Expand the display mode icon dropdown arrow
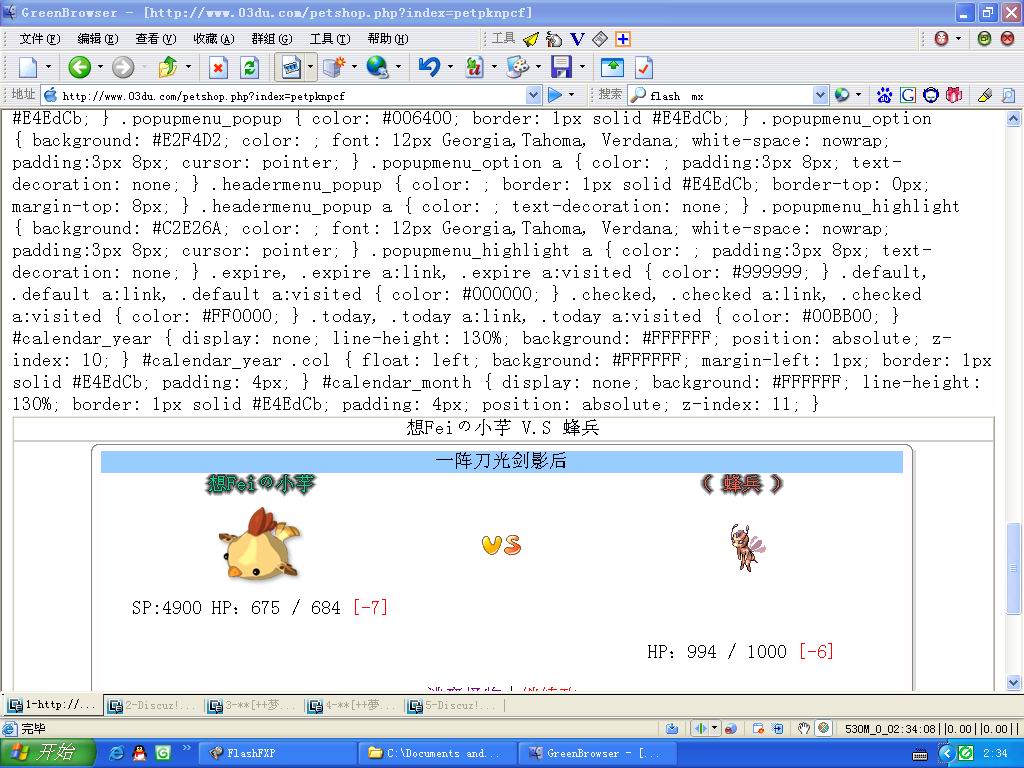The height and width of the screenshot is (768, 1024). coord(310,67)
